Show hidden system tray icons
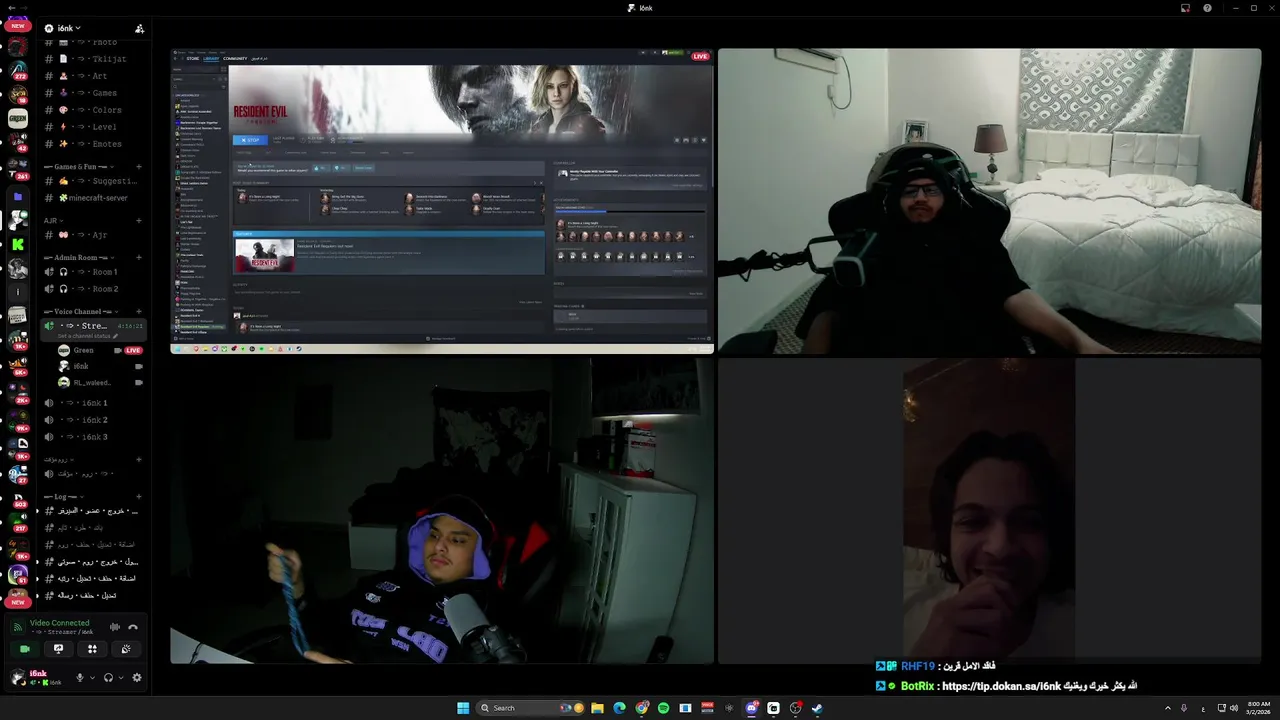 point(1167,708)
